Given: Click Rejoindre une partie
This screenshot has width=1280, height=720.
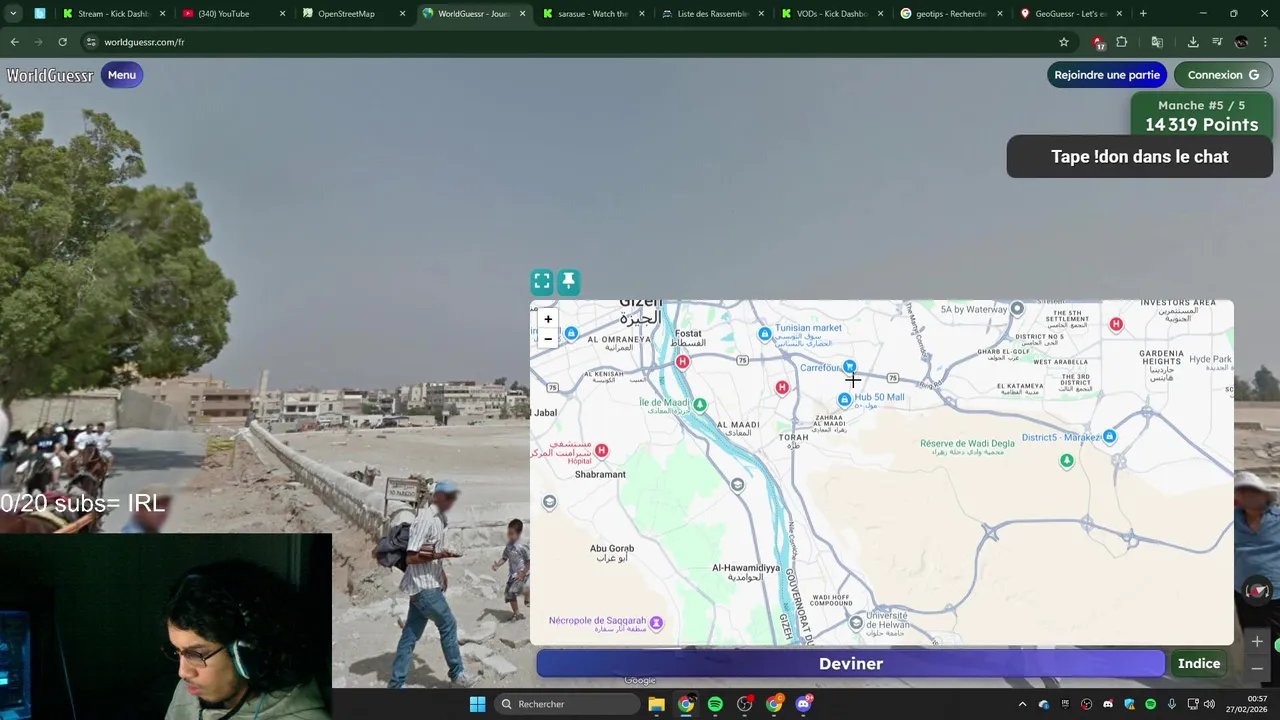Looking at the screenshot, I should coord(1107,75).
